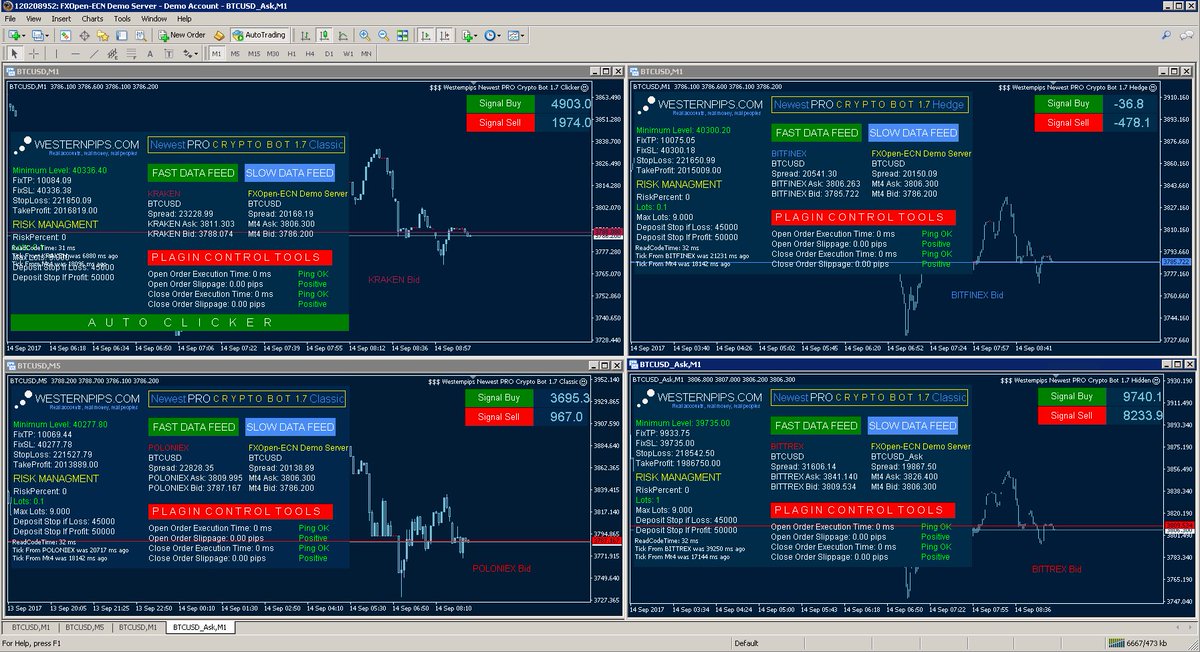The width and height of the screenshot is (1200, 652).
Task: Open the Periods clock dropdown
Action: tap(493, 35)
